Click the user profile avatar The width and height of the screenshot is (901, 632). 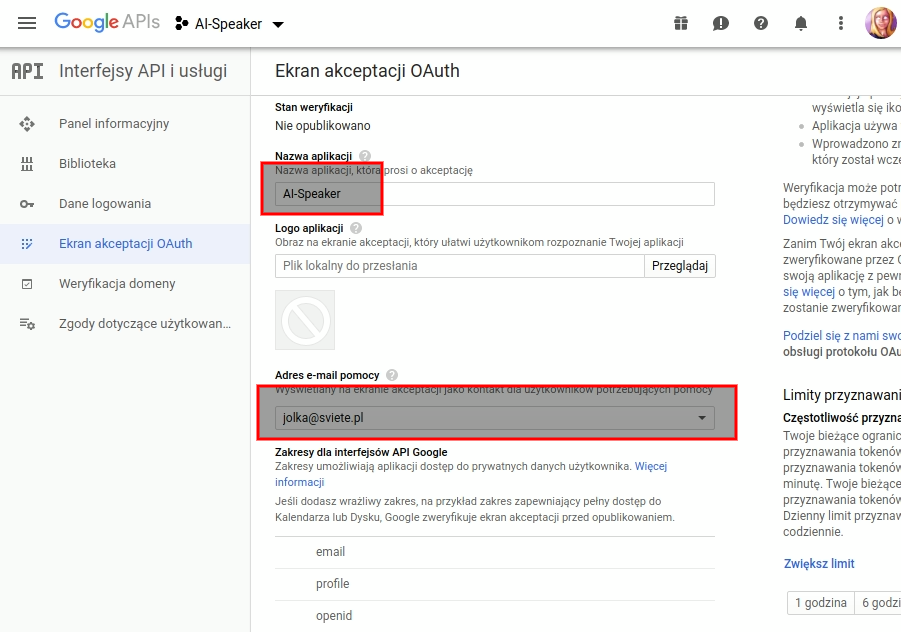click(x=881, y=24)
